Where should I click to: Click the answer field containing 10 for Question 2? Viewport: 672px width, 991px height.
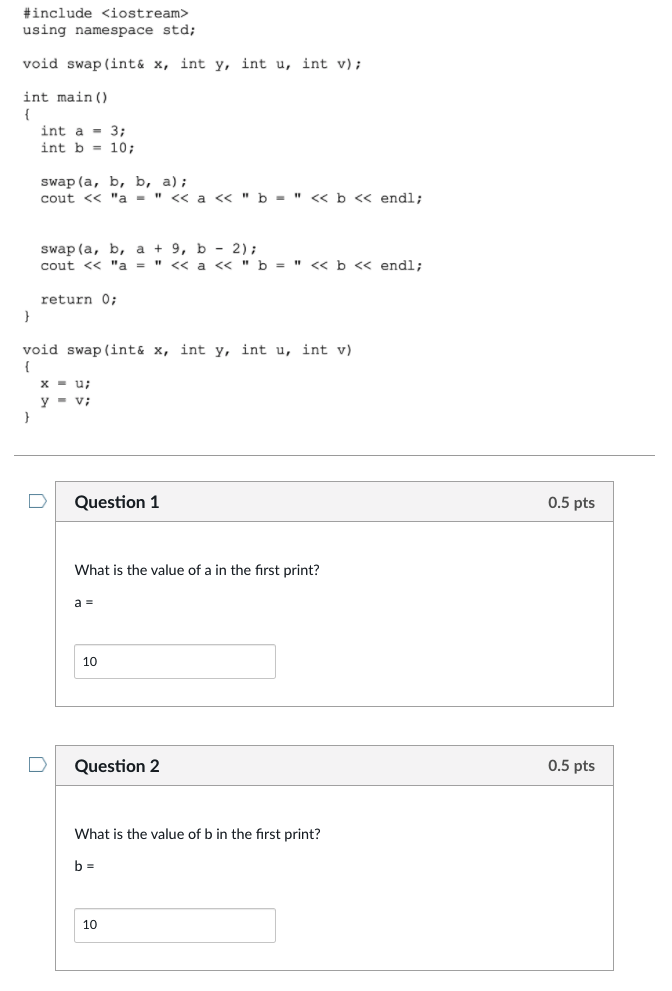coord(175,925)
